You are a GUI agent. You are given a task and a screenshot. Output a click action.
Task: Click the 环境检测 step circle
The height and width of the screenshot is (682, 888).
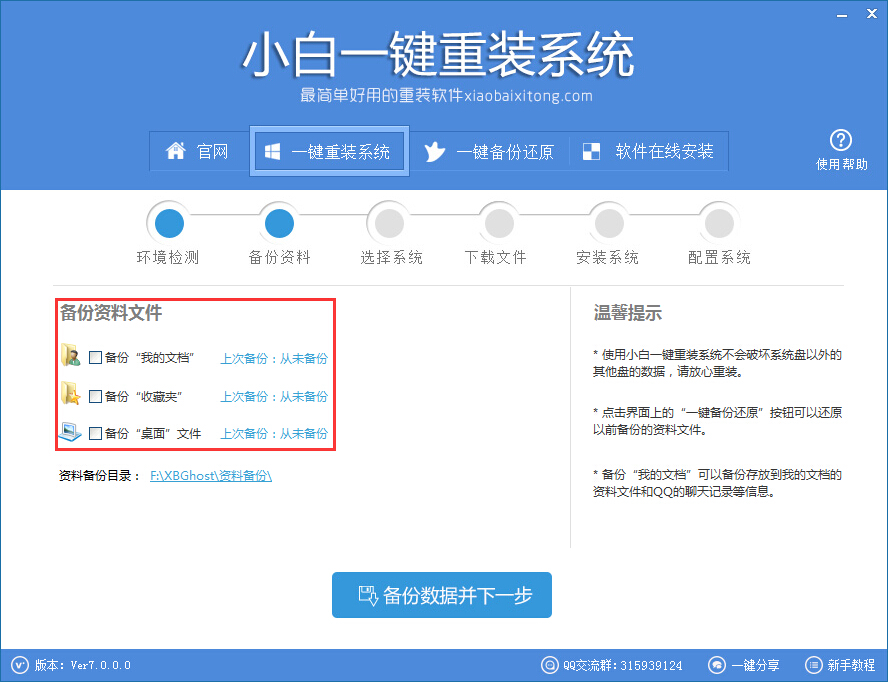click(x=169, y=222)
